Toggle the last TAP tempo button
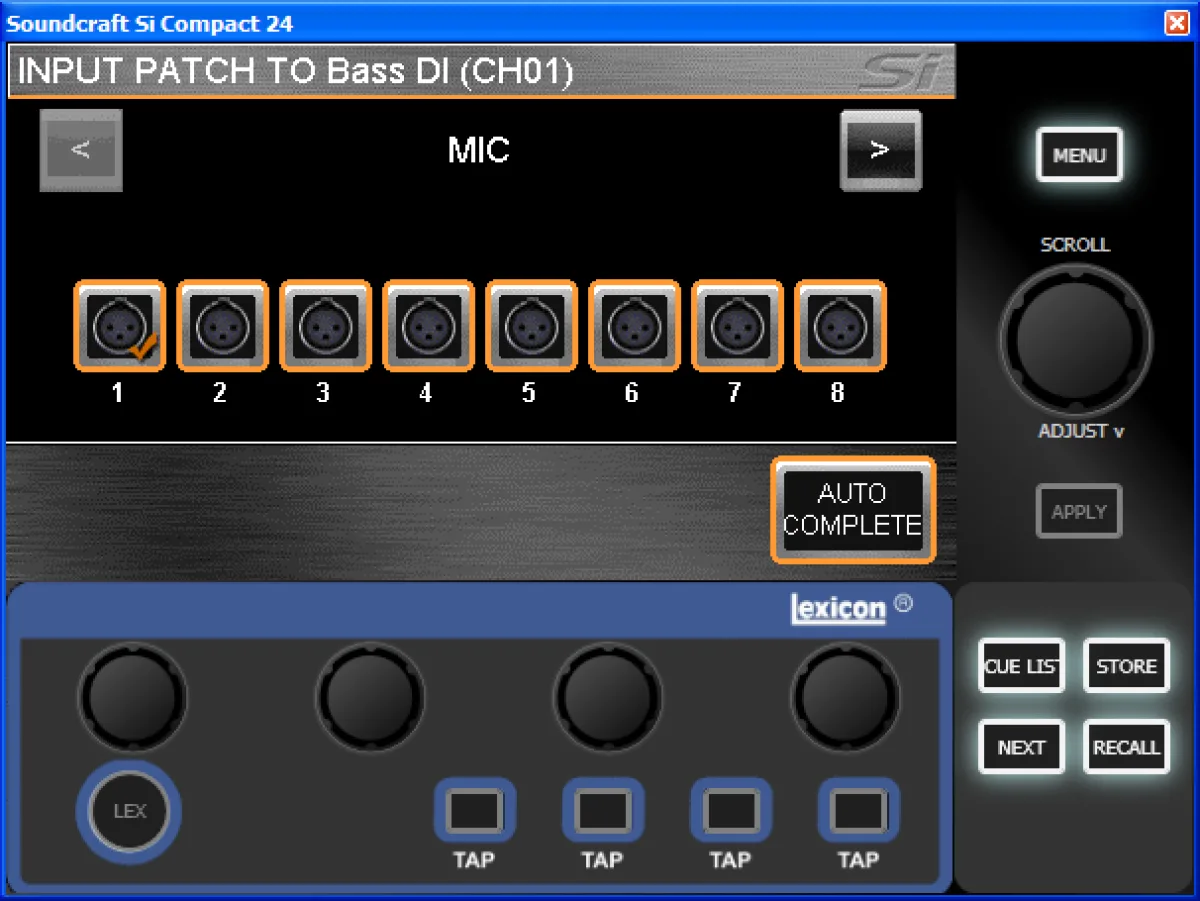The height and width of the screenshot is (901, 1200). [x=858, y=811]
